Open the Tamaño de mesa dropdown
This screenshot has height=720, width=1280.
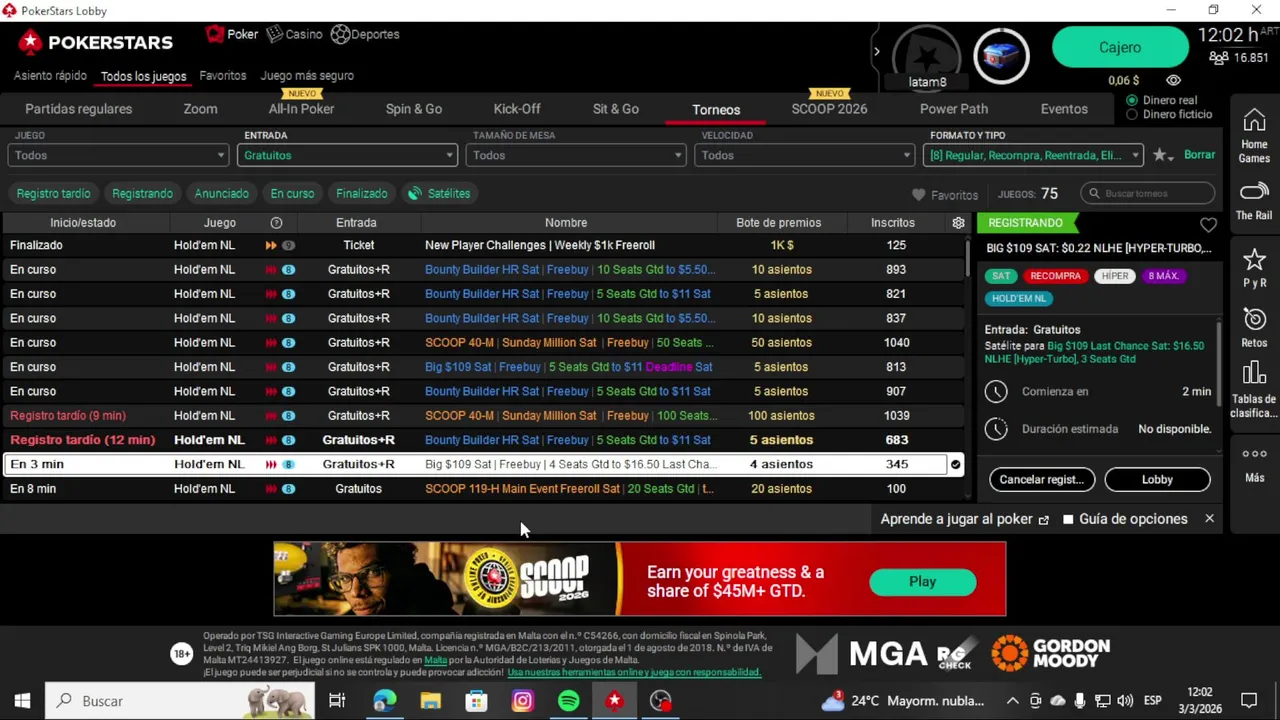tap(576, 155)
